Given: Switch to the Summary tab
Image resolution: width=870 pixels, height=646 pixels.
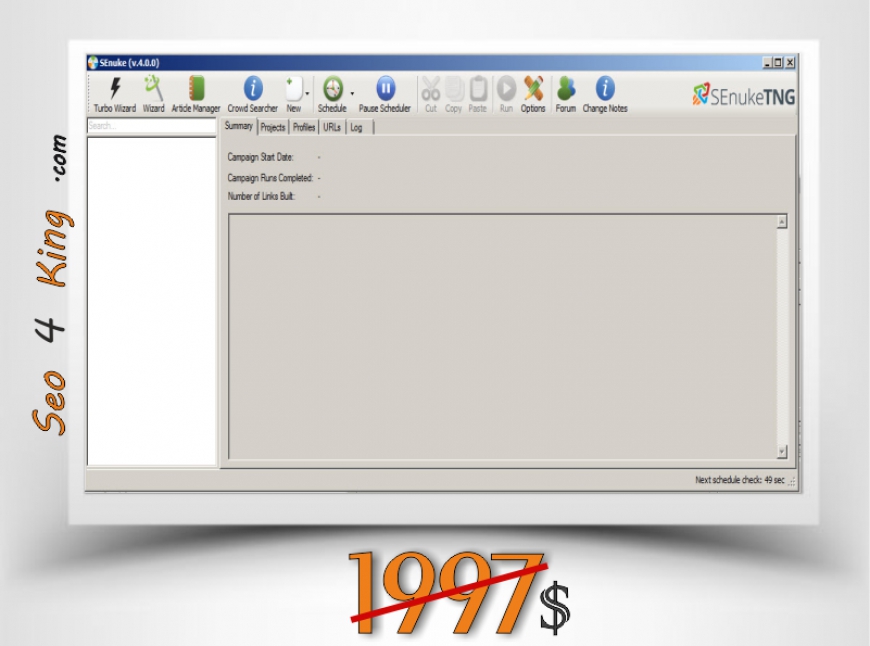Looking at the screenshot, I should click(x=239, y=126).
